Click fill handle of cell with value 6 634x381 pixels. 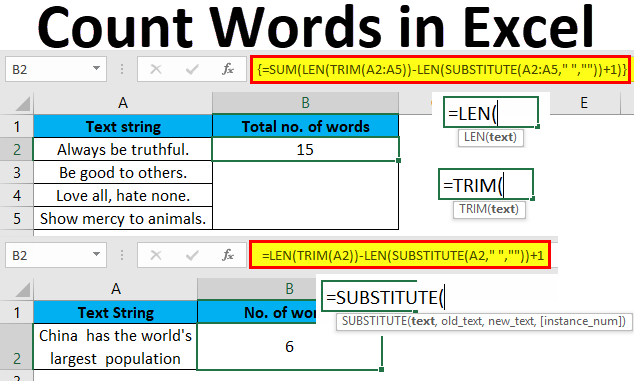pyautogui.click(x=382, y=369)
